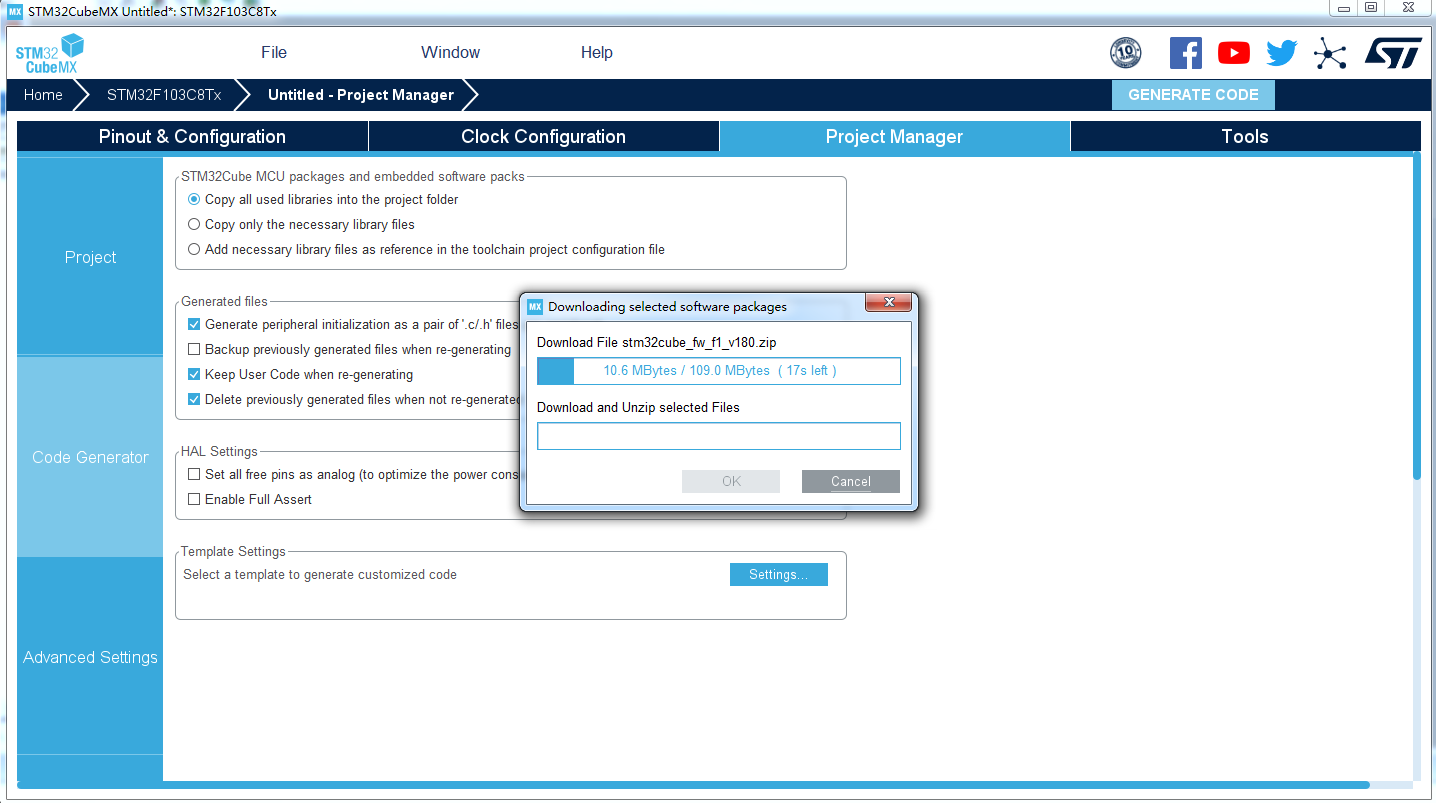1436x803 pixels.
Task: Open the YouTube icon link
Action: click(1234, 53)
